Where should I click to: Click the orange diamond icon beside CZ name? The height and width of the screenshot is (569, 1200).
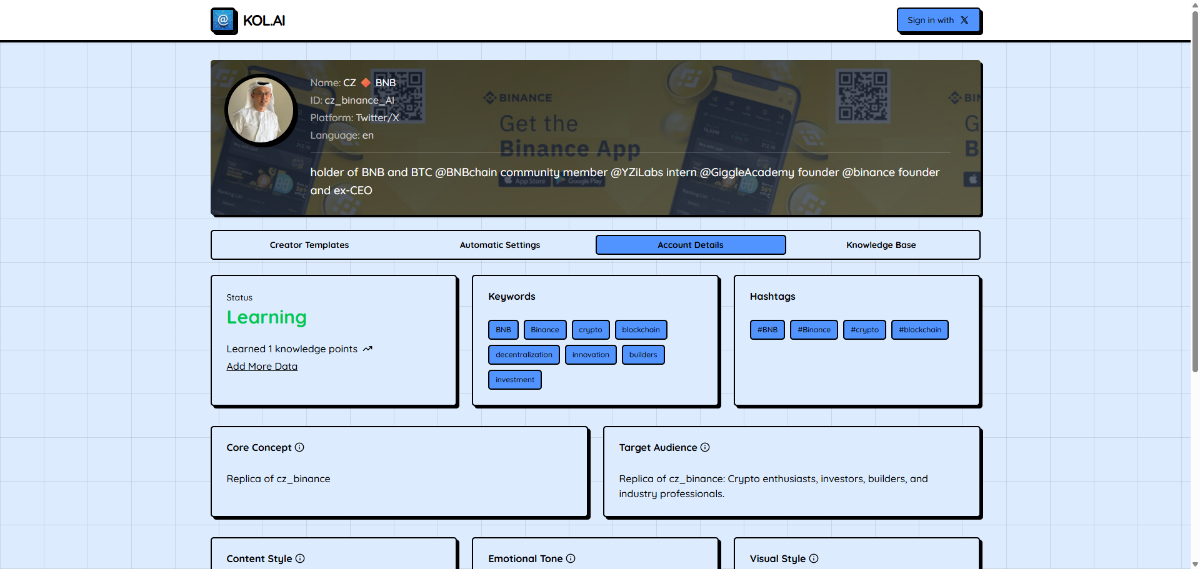pyautogui.click(x=366, y=82)
